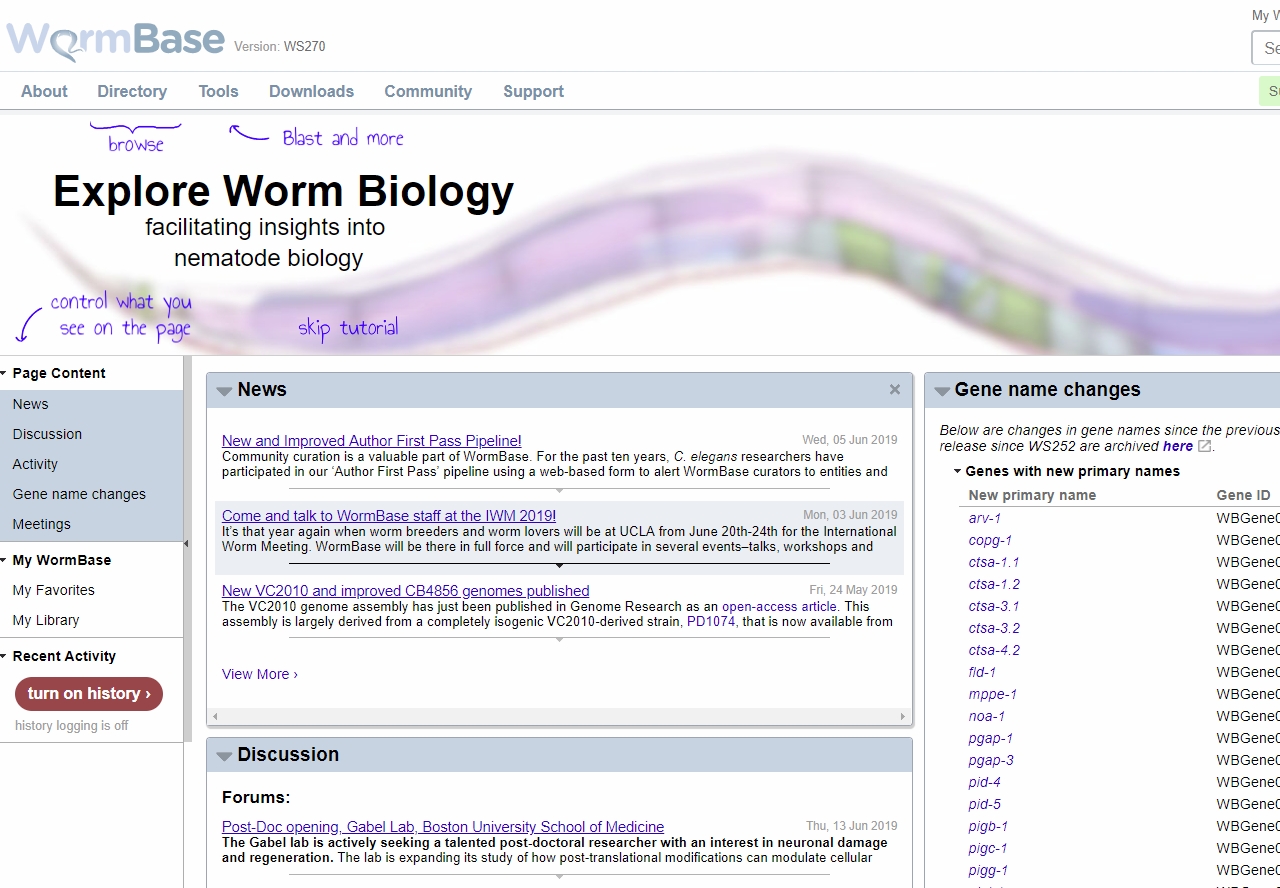Skip the tutorial overlay
1280x888 pixels.
click(348, 328)
